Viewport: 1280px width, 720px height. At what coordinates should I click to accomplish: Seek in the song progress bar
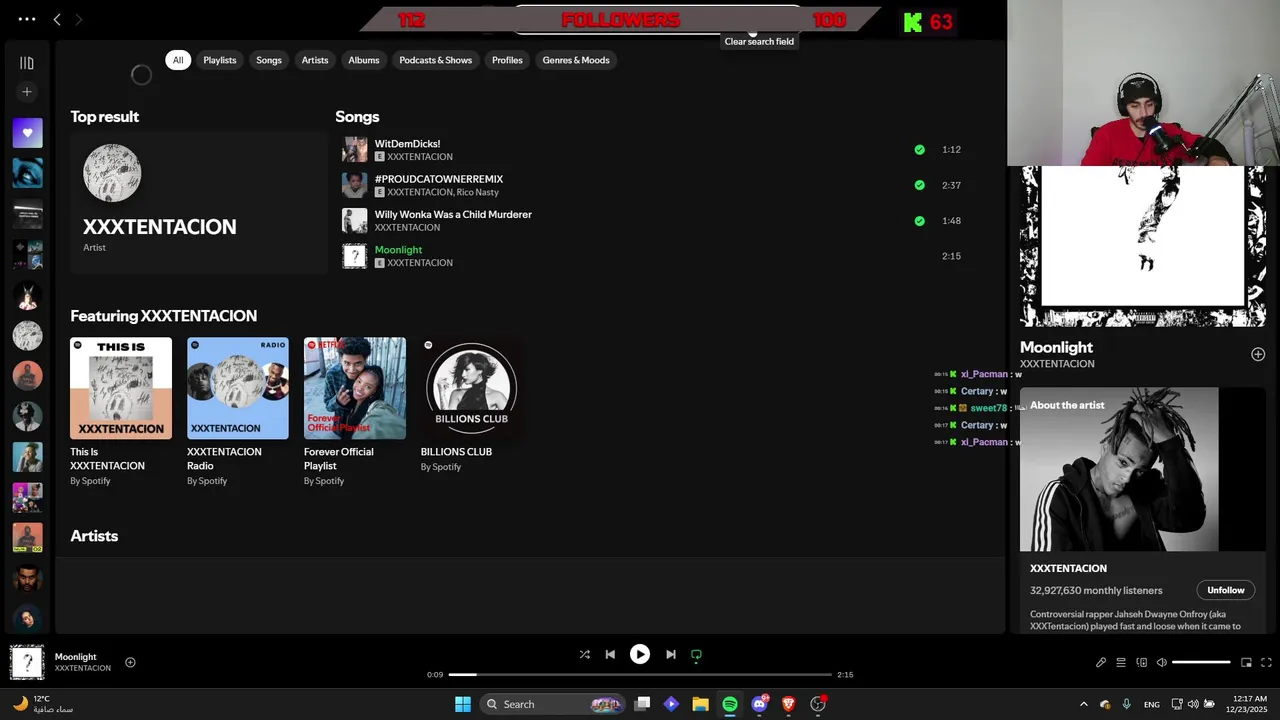click(640, 675)
